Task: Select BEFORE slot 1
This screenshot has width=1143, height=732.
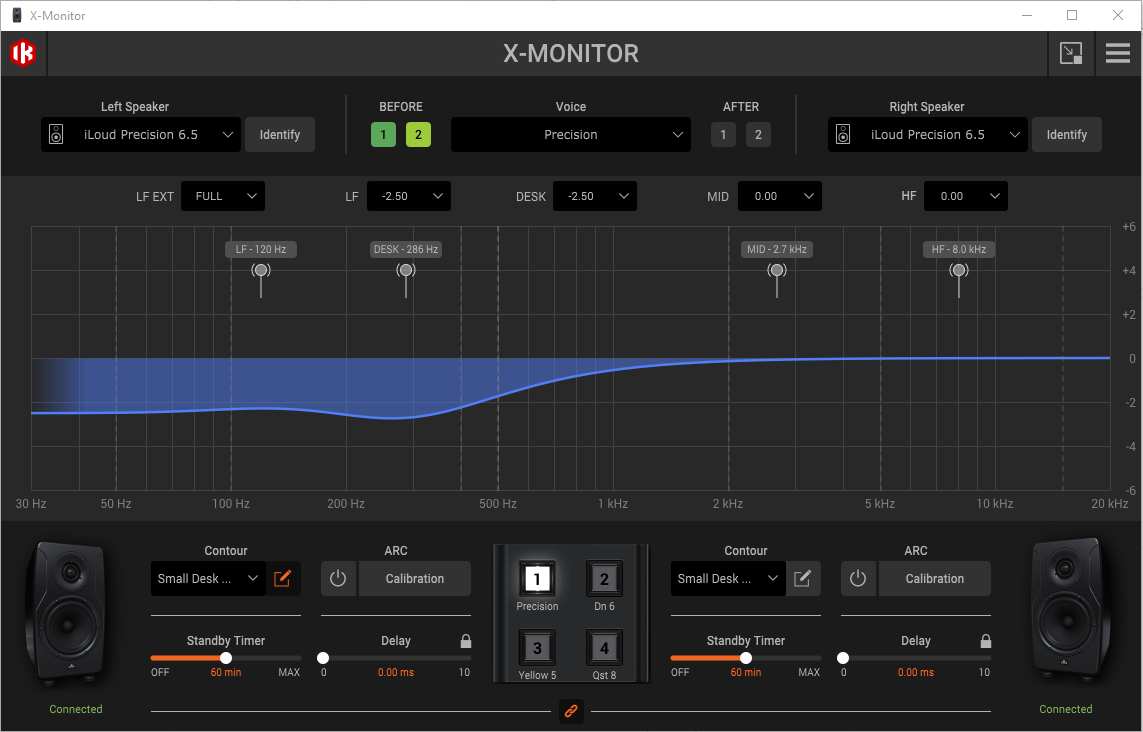Action: click(x=383, y=135)
